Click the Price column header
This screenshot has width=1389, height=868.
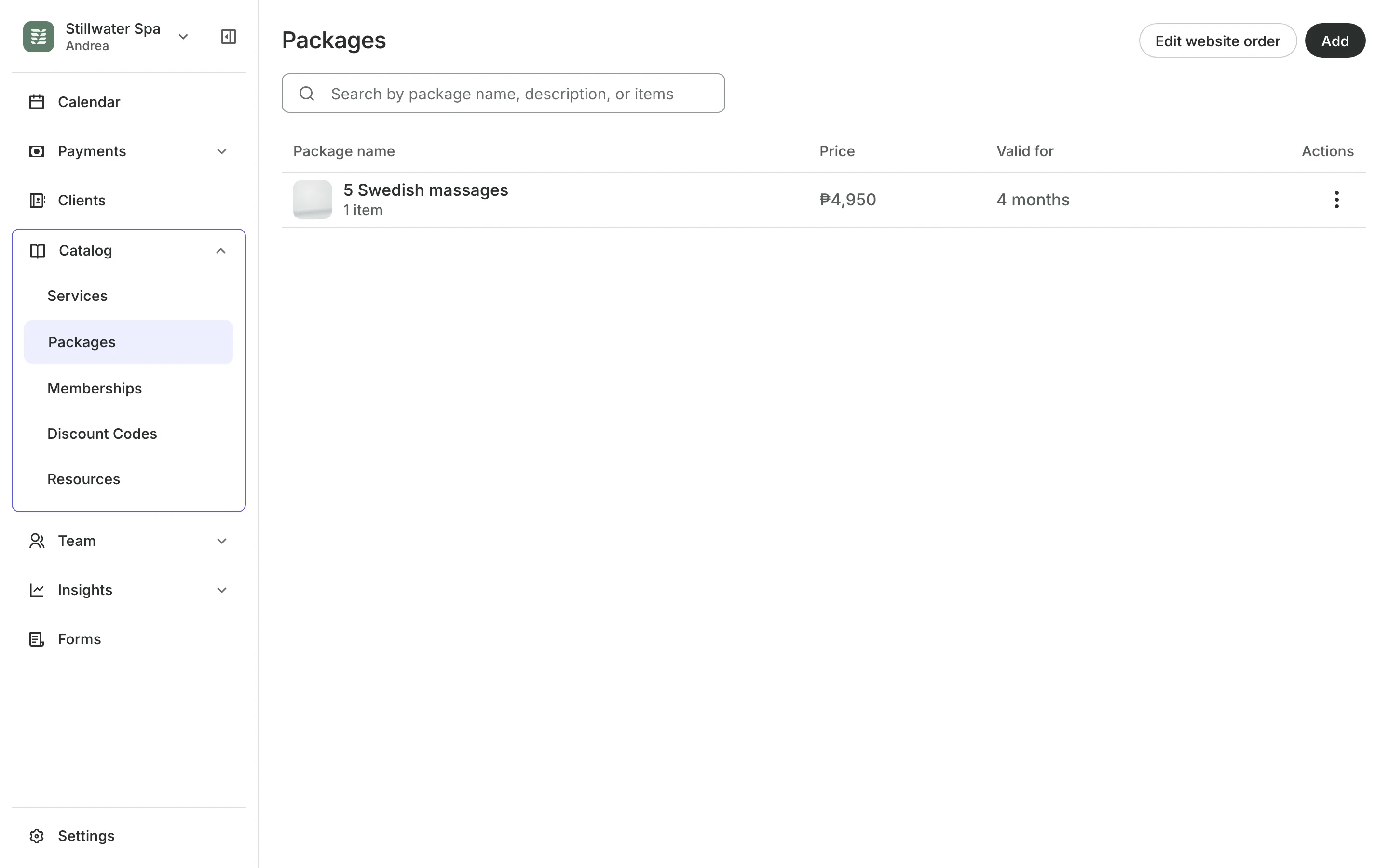pos(837,151)
